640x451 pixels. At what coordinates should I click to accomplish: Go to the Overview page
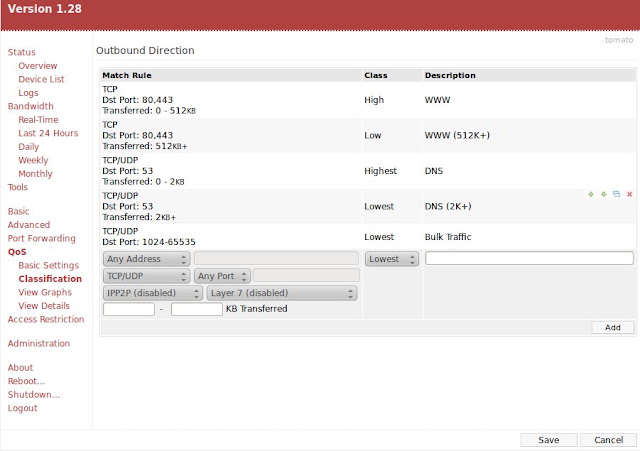[x=38, y=66]
